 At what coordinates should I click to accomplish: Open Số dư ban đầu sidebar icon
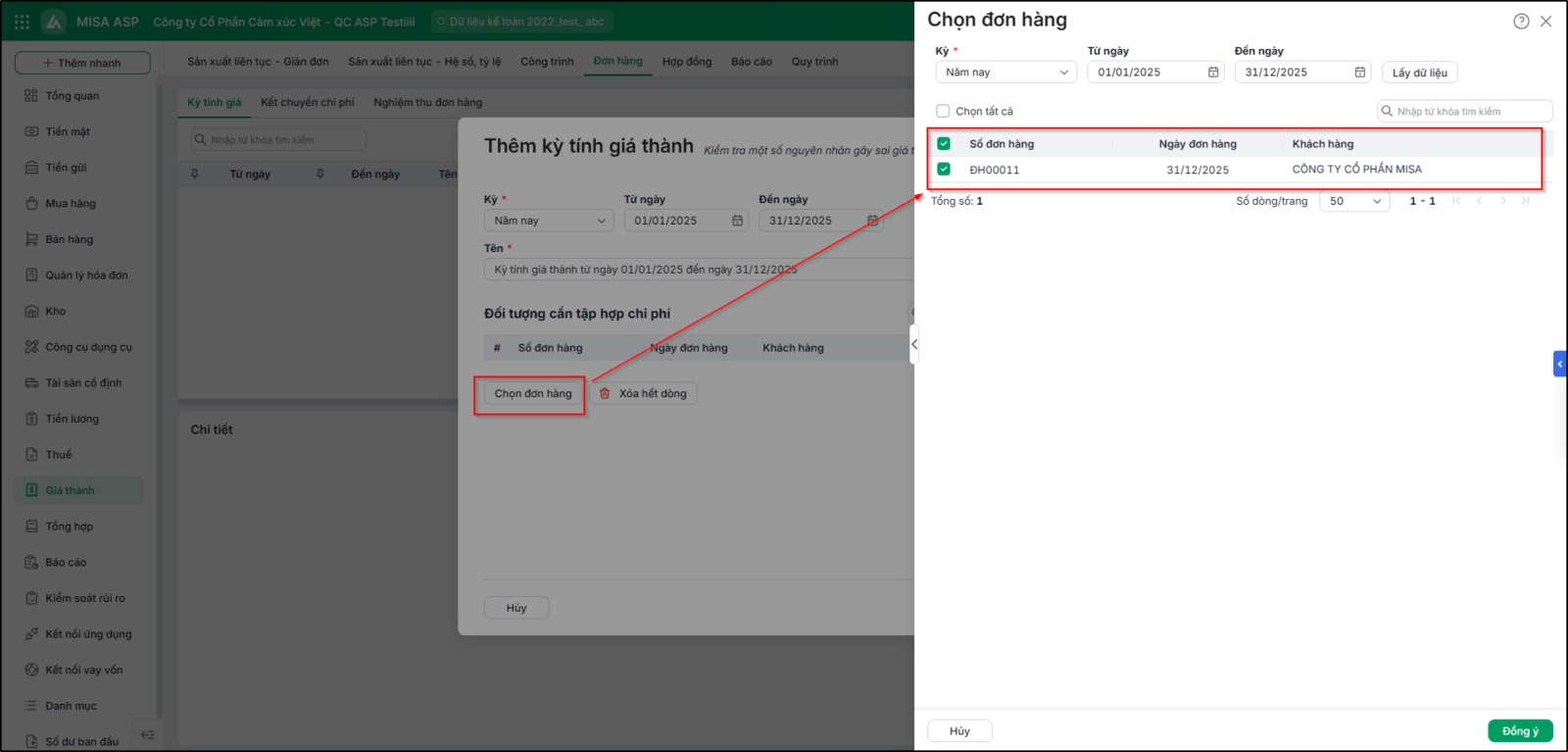coord(31,742)
